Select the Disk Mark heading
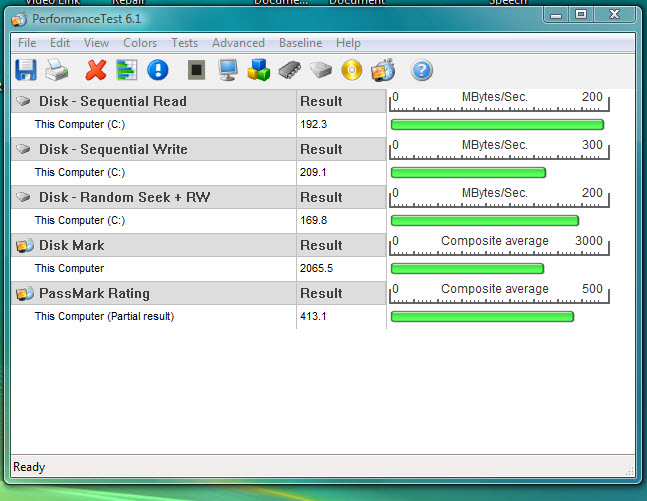This screenshot has width=647, height=501. coord(71,245)
